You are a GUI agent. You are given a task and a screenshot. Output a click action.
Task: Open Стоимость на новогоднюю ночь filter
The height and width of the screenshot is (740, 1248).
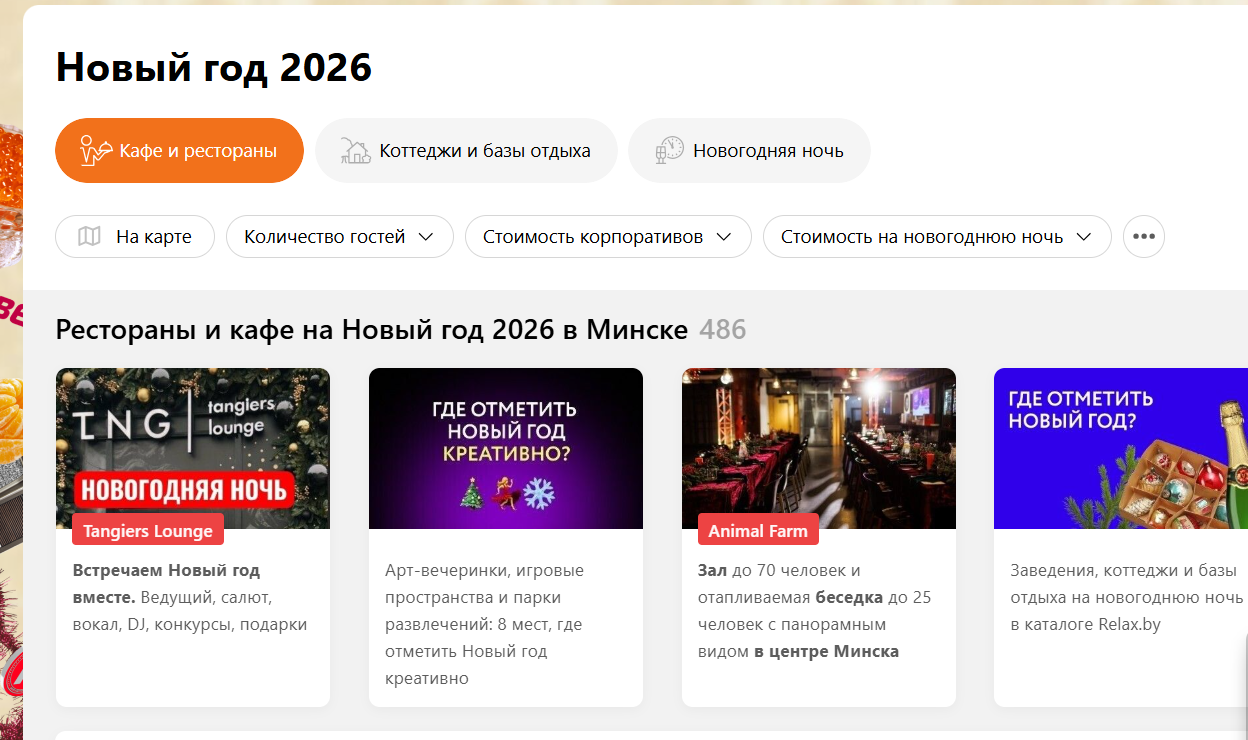[937, 237]
